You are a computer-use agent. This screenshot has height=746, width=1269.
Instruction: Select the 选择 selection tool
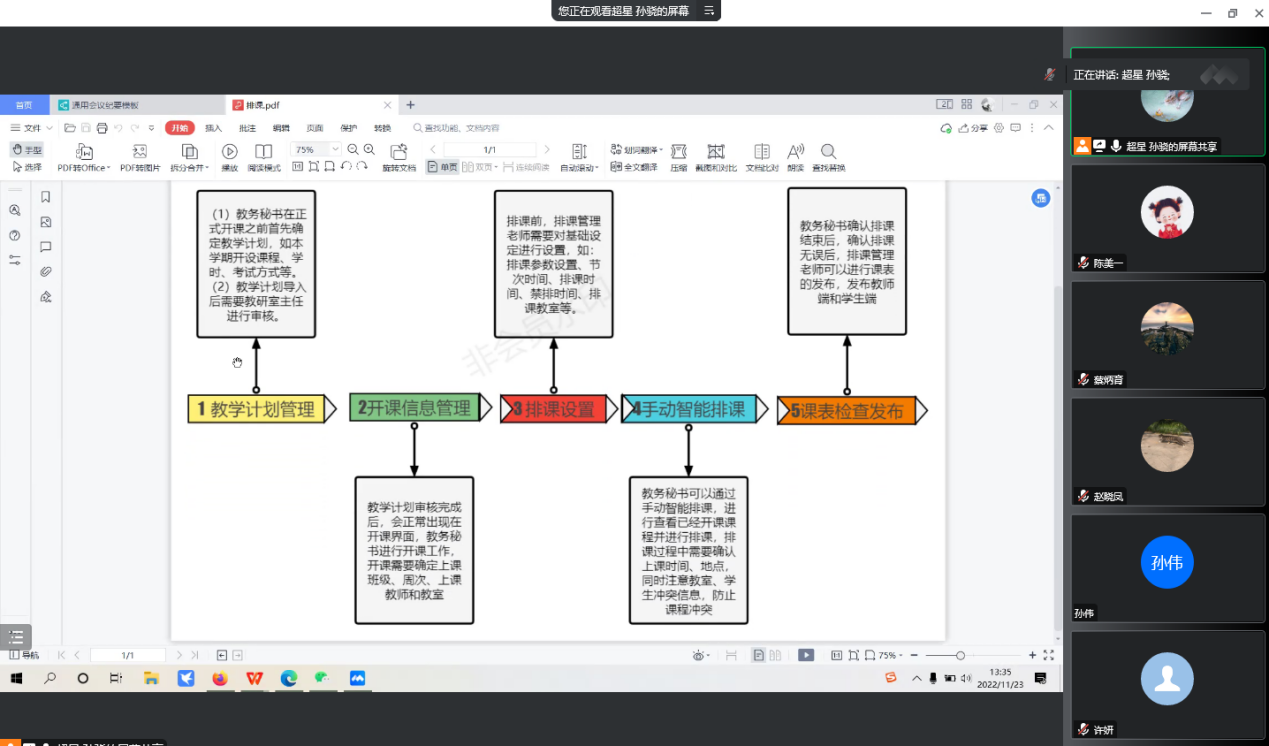tap(27, 166)
